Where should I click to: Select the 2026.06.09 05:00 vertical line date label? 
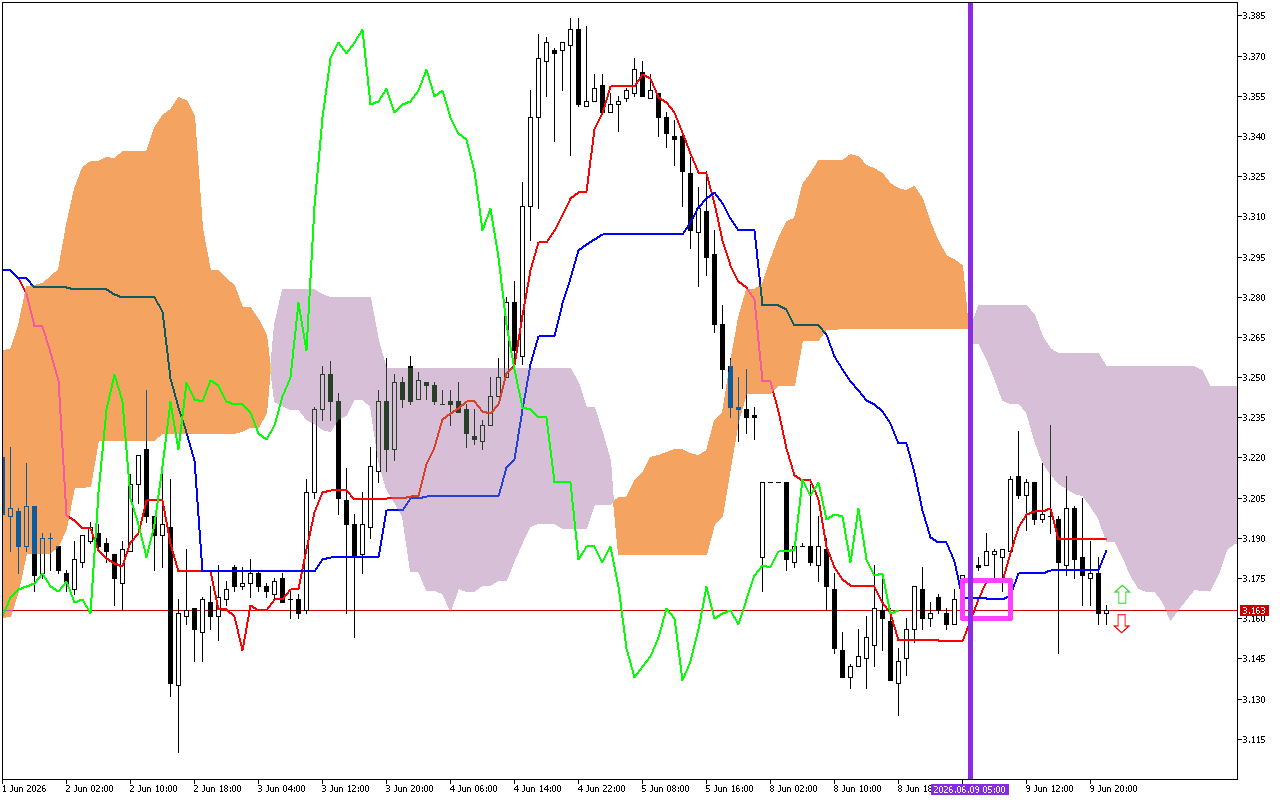969,789
